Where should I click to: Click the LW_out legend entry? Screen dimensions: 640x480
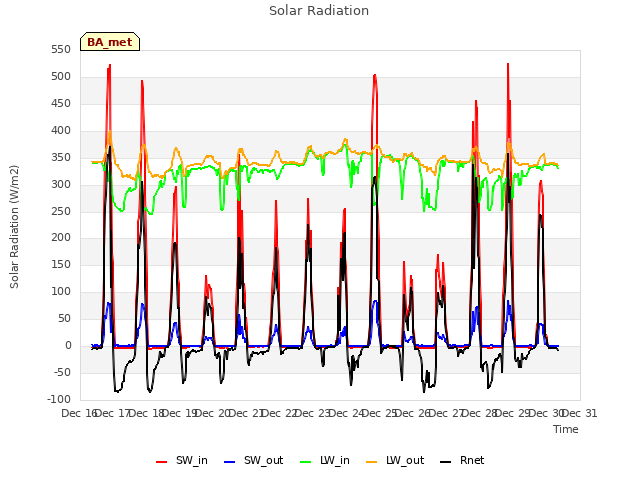point(395,460)
